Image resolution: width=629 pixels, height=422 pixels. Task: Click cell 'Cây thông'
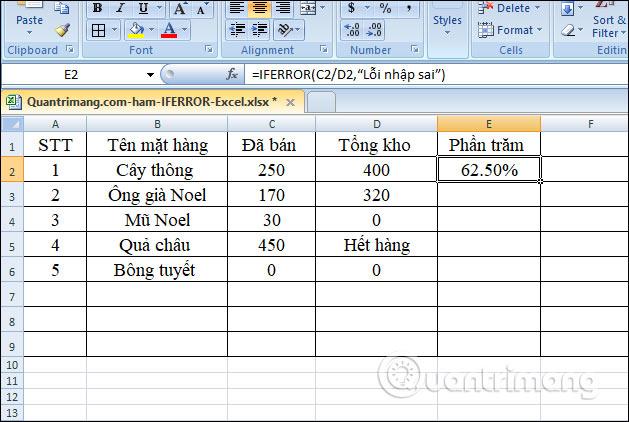157,170
